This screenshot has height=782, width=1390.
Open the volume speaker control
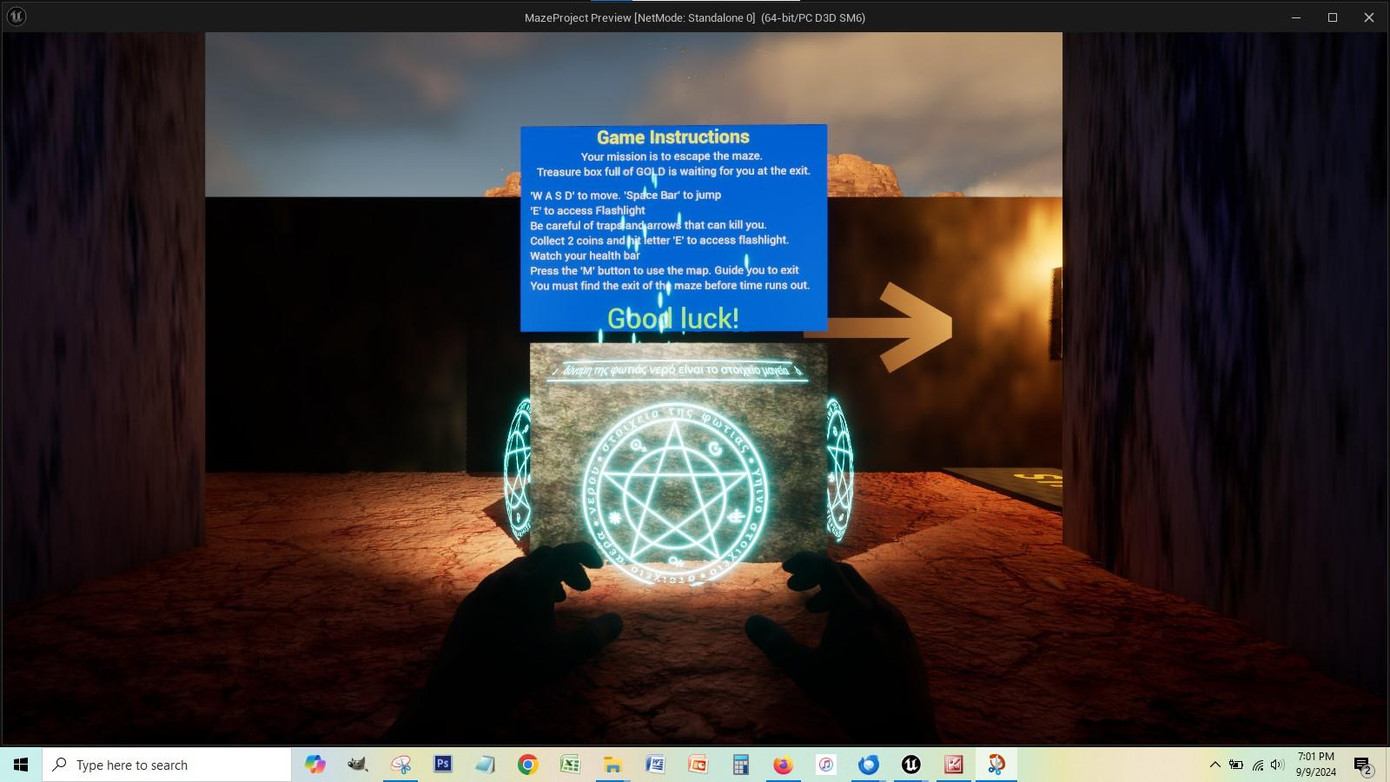(1277, 765)
